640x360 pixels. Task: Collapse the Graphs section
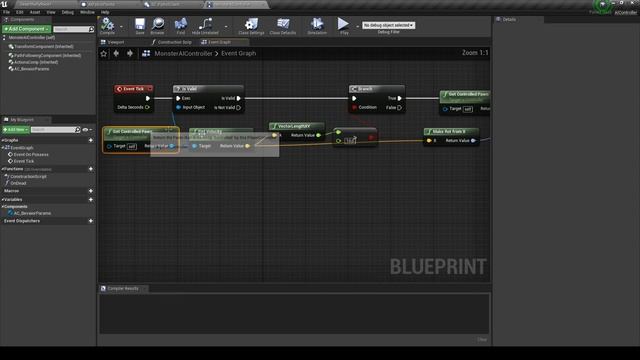(x=2, y=140)
